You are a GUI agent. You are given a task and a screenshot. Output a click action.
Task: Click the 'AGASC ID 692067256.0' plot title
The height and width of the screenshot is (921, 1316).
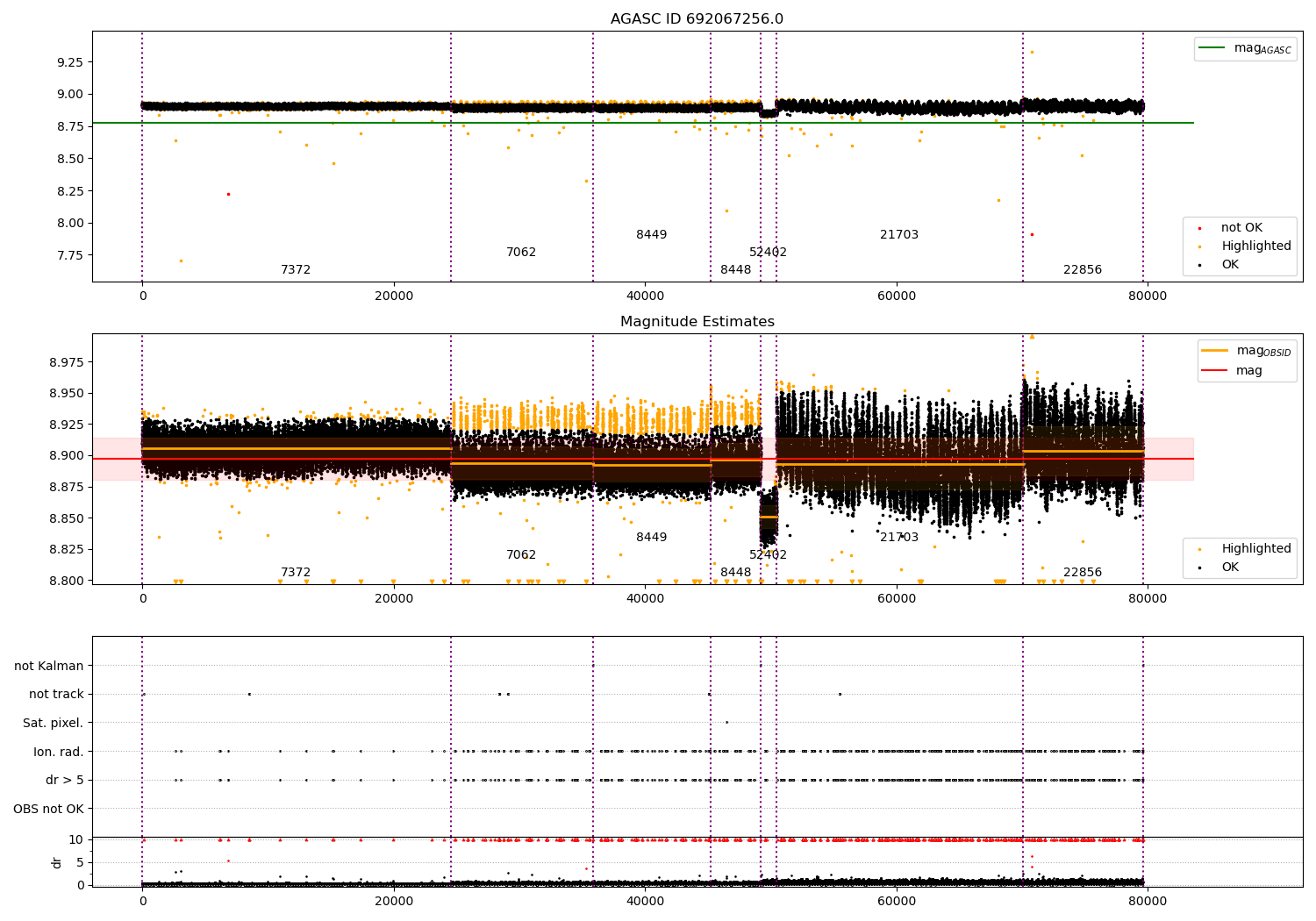697,18
